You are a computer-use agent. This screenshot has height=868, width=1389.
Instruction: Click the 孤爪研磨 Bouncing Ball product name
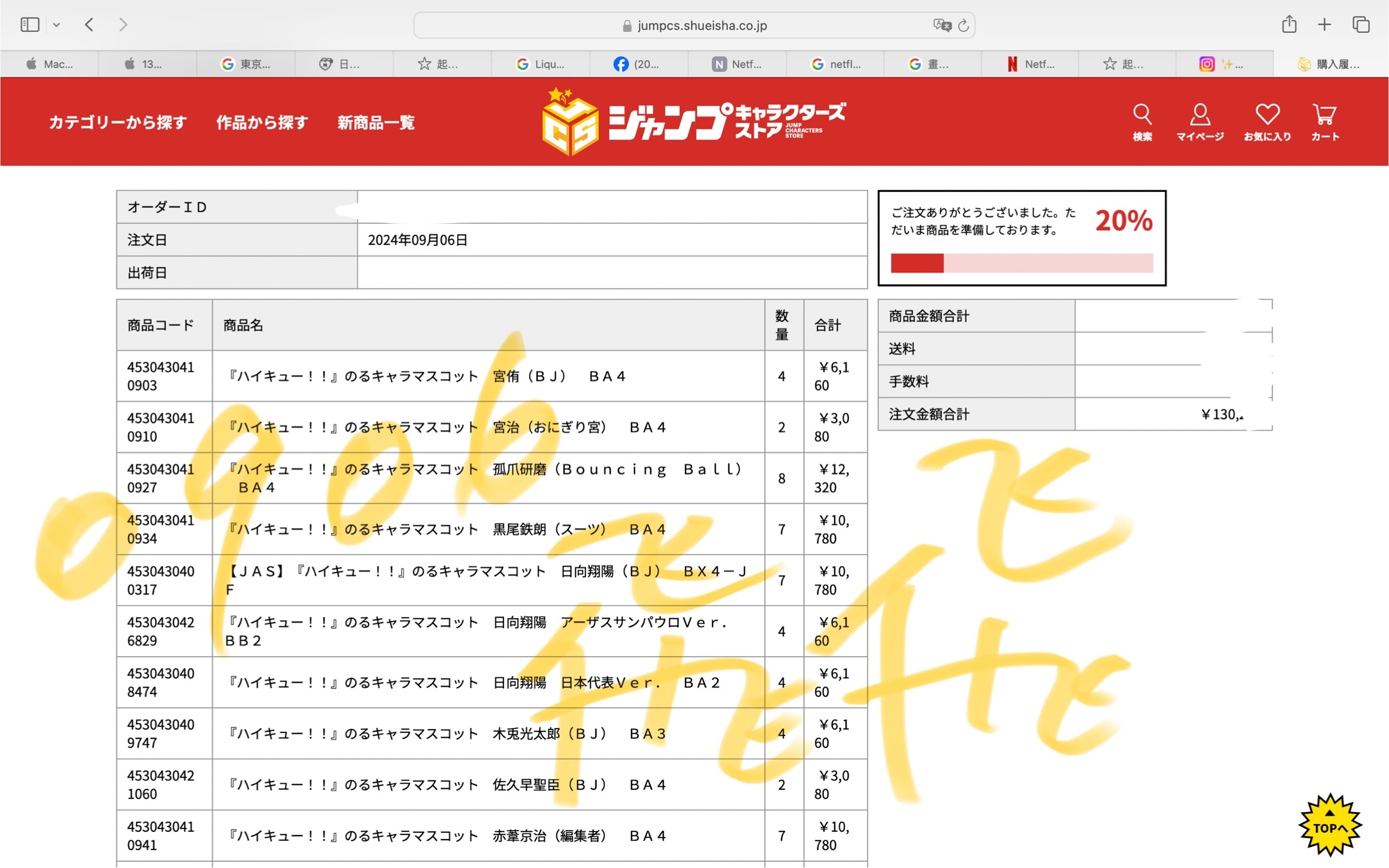point(484,478)
